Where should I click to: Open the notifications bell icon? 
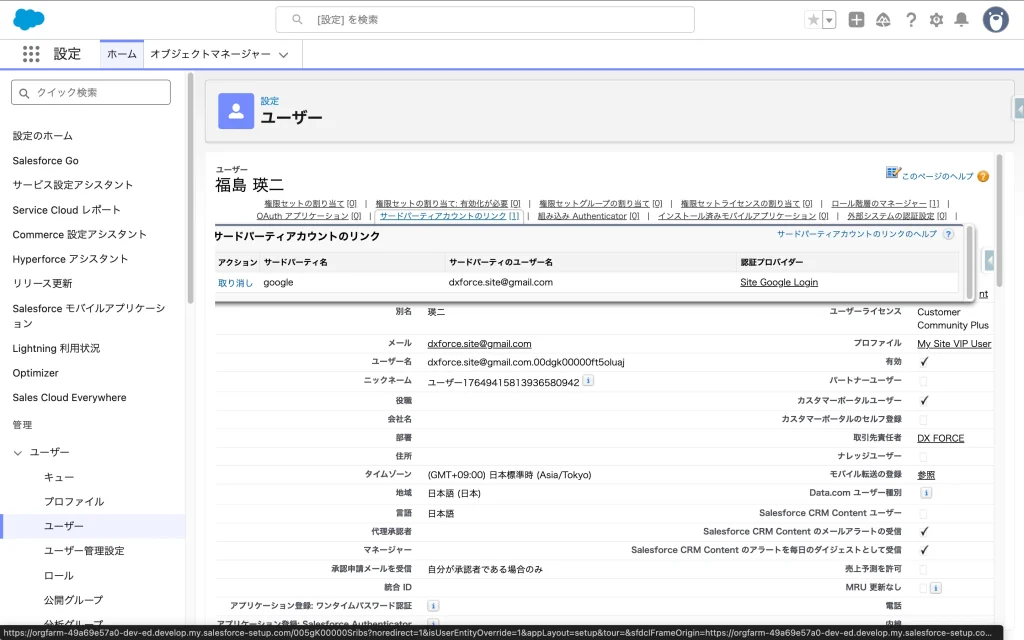click(961, 20)
